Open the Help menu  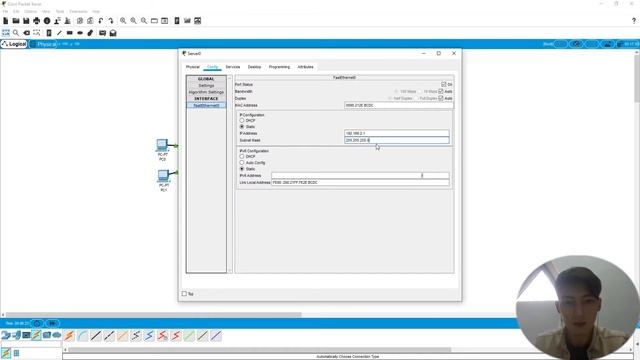96,11
